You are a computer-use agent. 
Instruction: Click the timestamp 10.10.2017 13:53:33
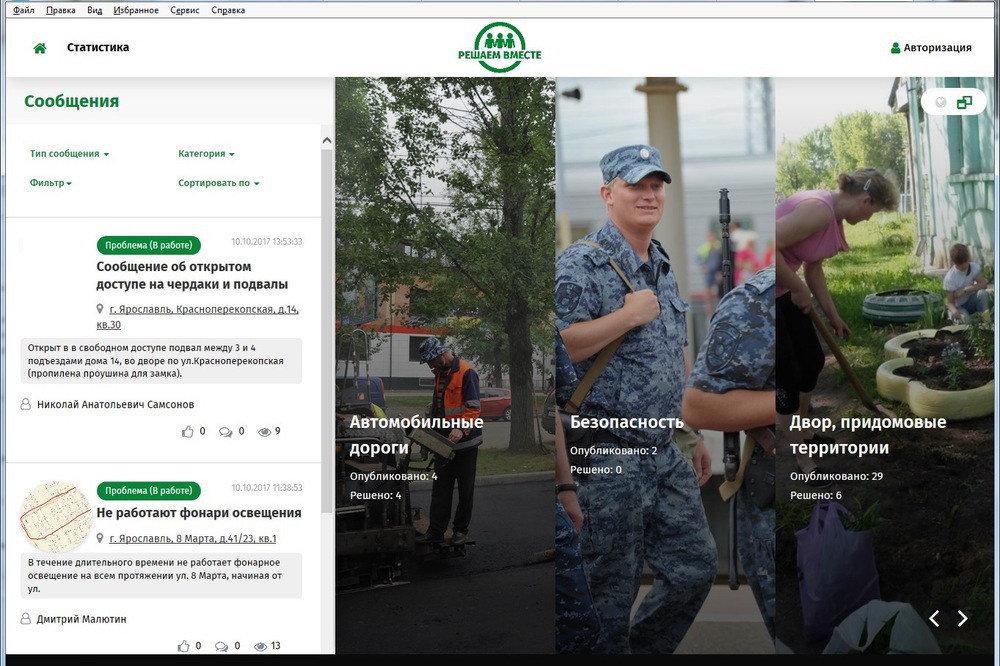[x=267, y=242]
